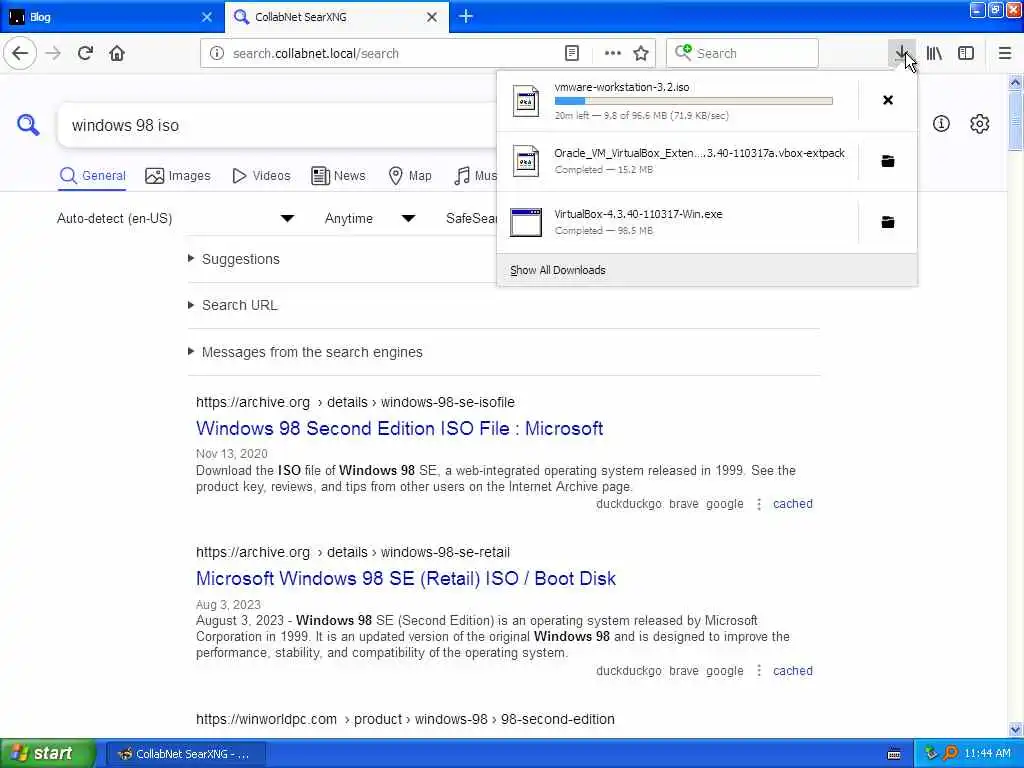The image size is (1024, 768).
Task: Select the News search category
Action: 338,176
